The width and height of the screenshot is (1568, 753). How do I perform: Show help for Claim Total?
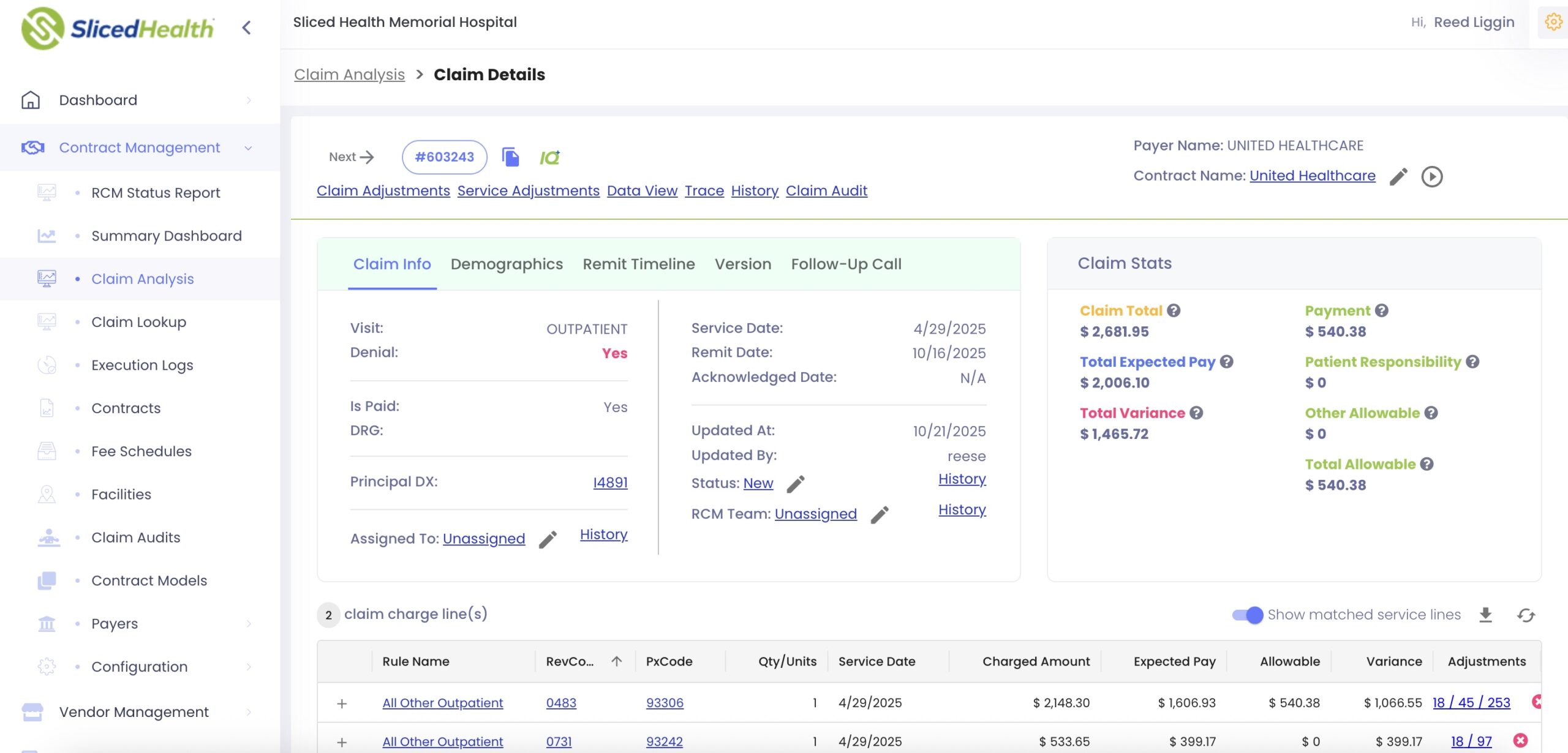1174,310
